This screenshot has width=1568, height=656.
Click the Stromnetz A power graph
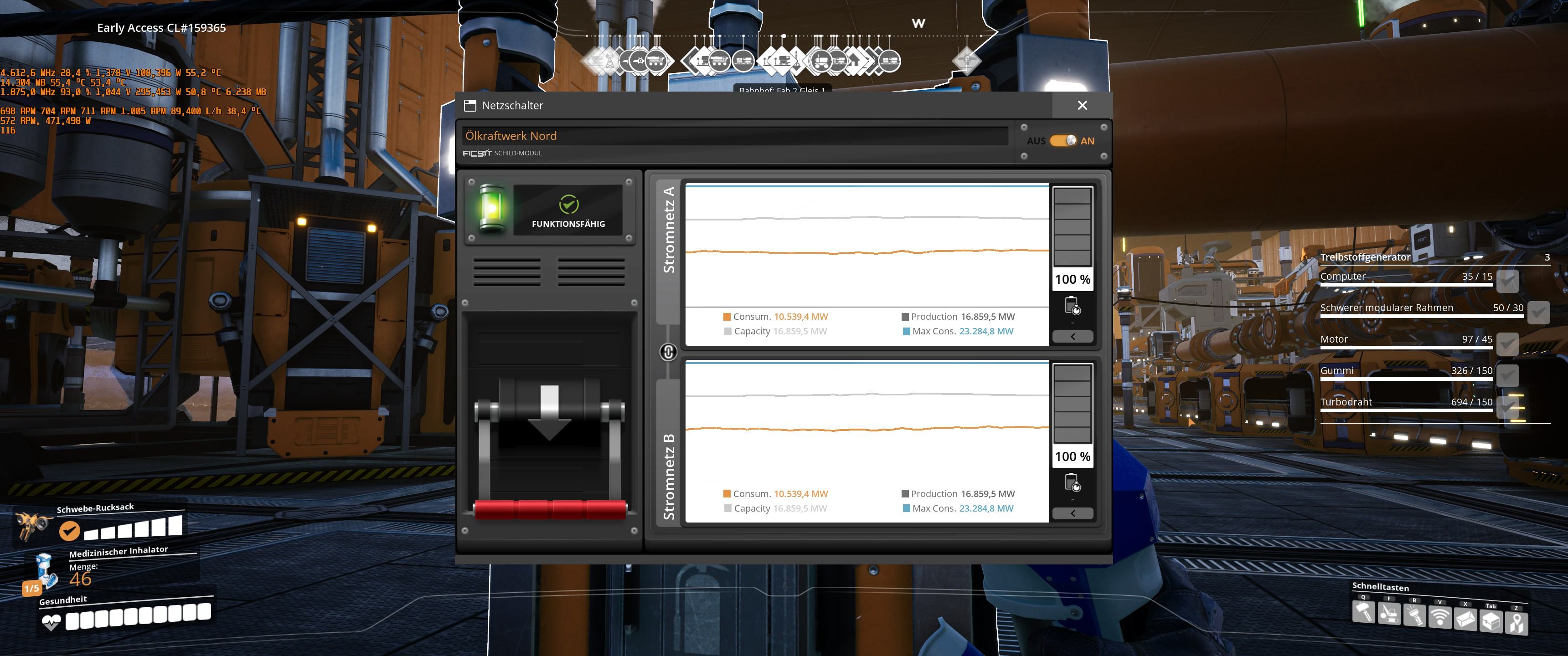tap(867, 245)
